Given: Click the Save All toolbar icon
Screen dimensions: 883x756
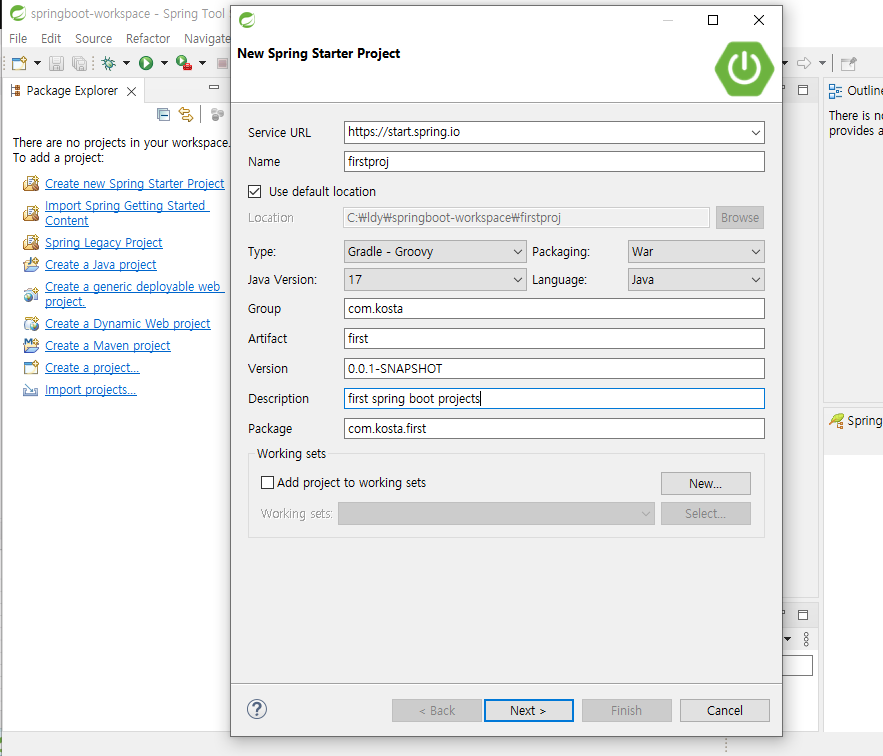Looking at the screenshot, I should point(79,63).
